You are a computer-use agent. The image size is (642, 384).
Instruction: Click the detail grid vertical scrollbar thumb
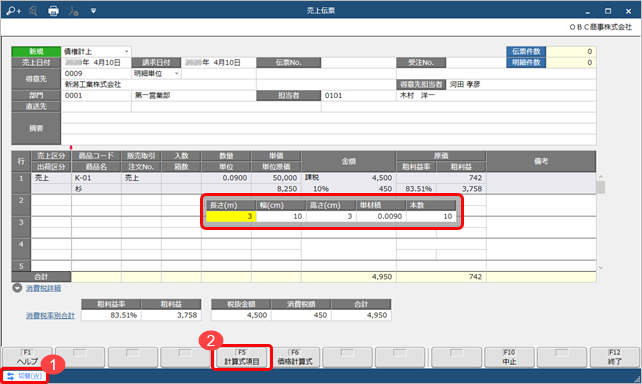coord(601,187)
